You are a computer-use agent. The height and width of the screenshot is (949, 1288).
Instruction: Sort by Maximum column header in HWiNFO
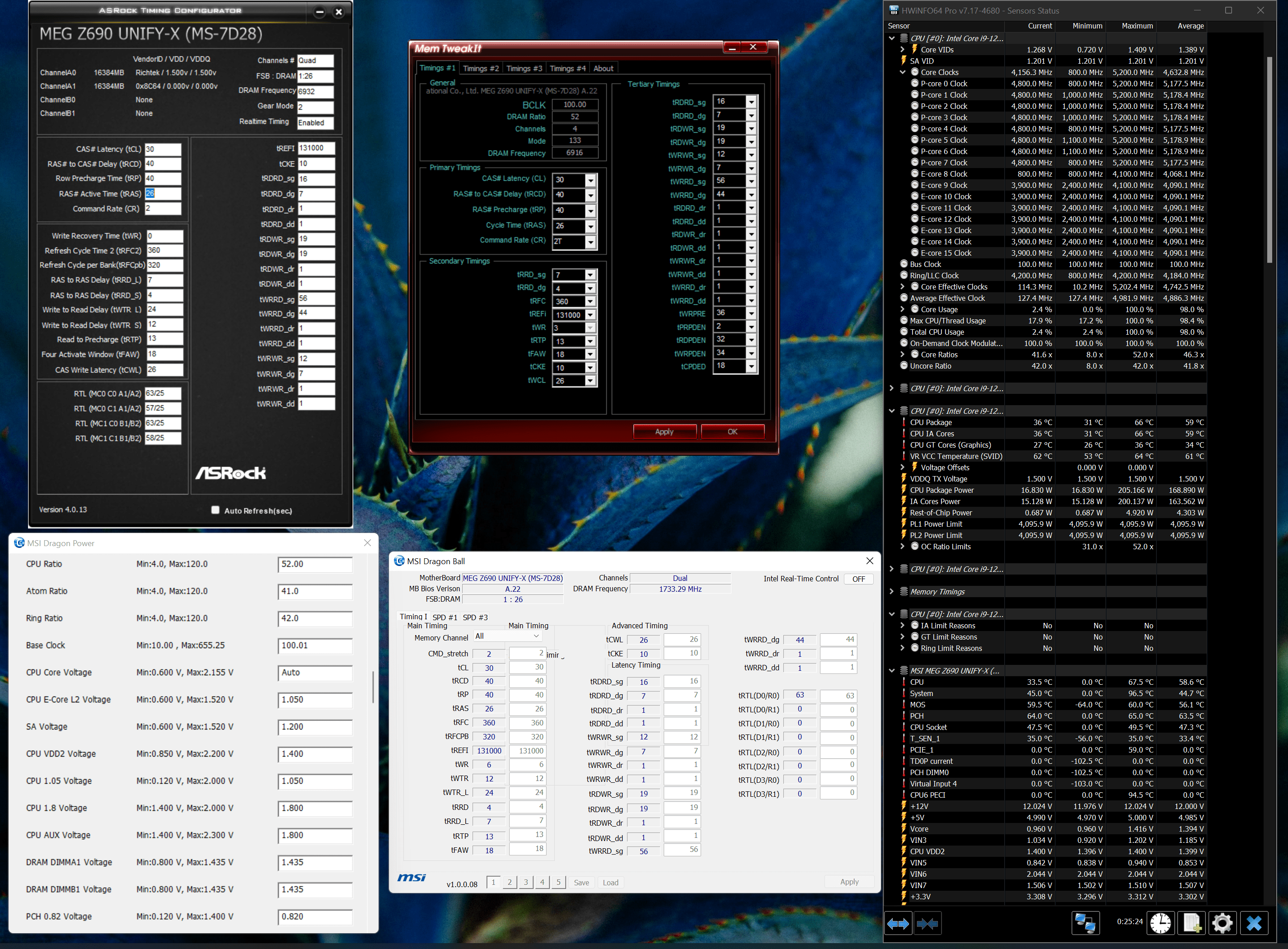click(1137, 26)
